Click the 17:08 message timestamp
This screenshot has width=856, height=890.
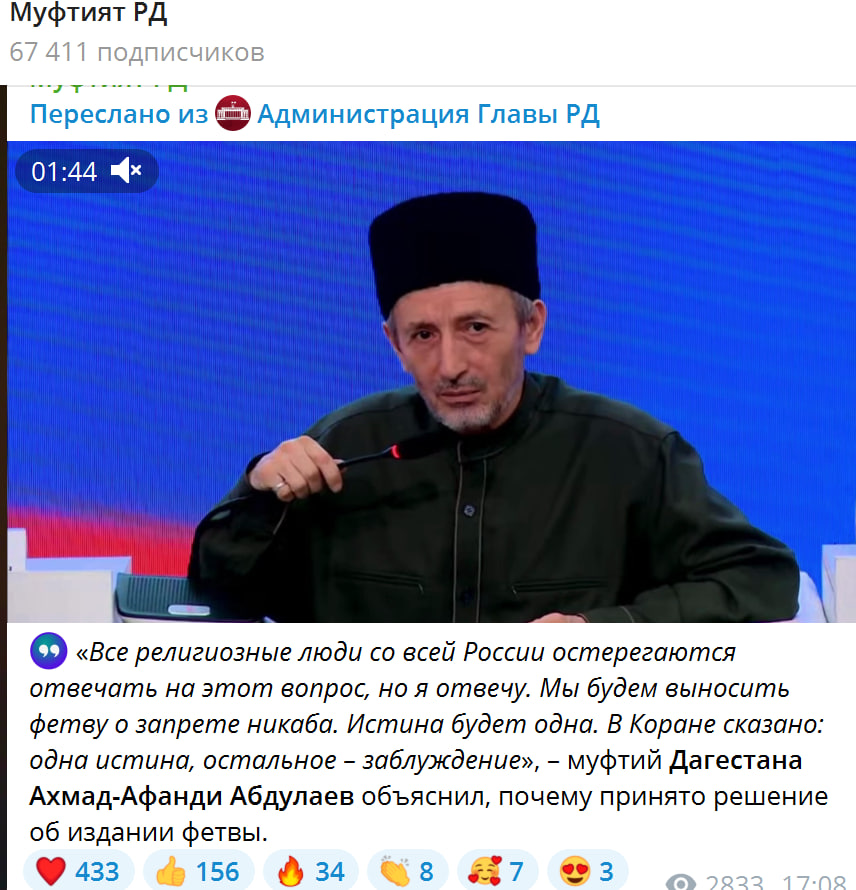814,883
